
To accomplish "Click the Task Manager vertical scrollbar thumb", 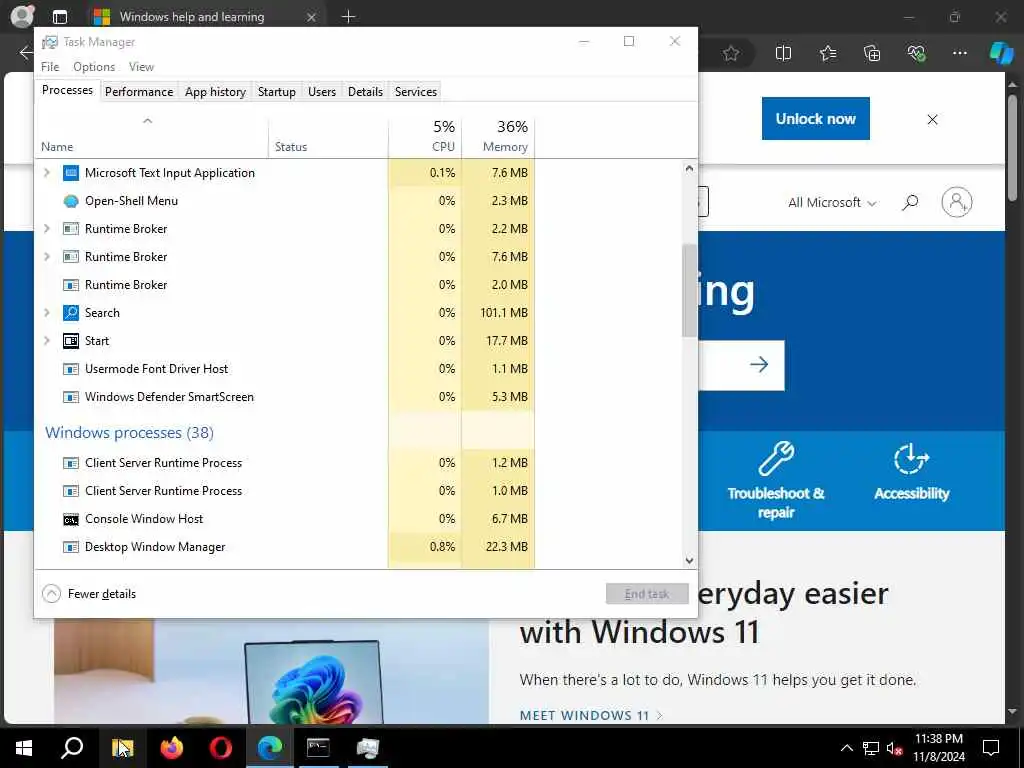I will click(x=690, y=291).
